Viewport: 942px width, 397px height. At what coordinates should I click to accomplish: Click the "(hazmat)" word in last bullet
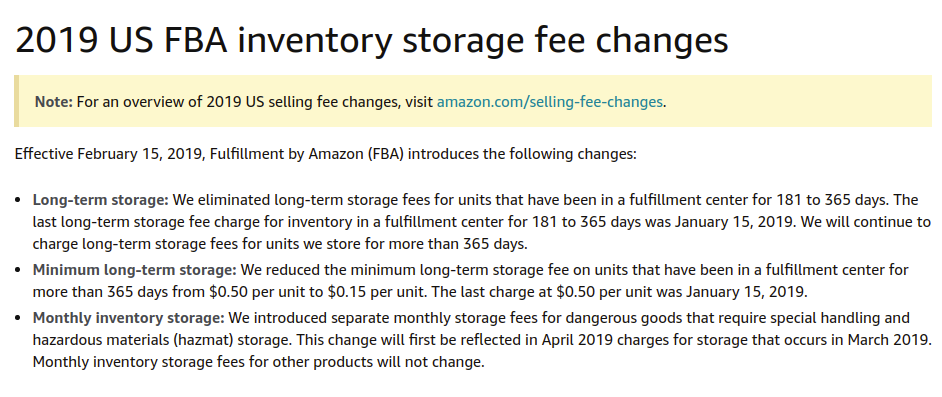205,339
